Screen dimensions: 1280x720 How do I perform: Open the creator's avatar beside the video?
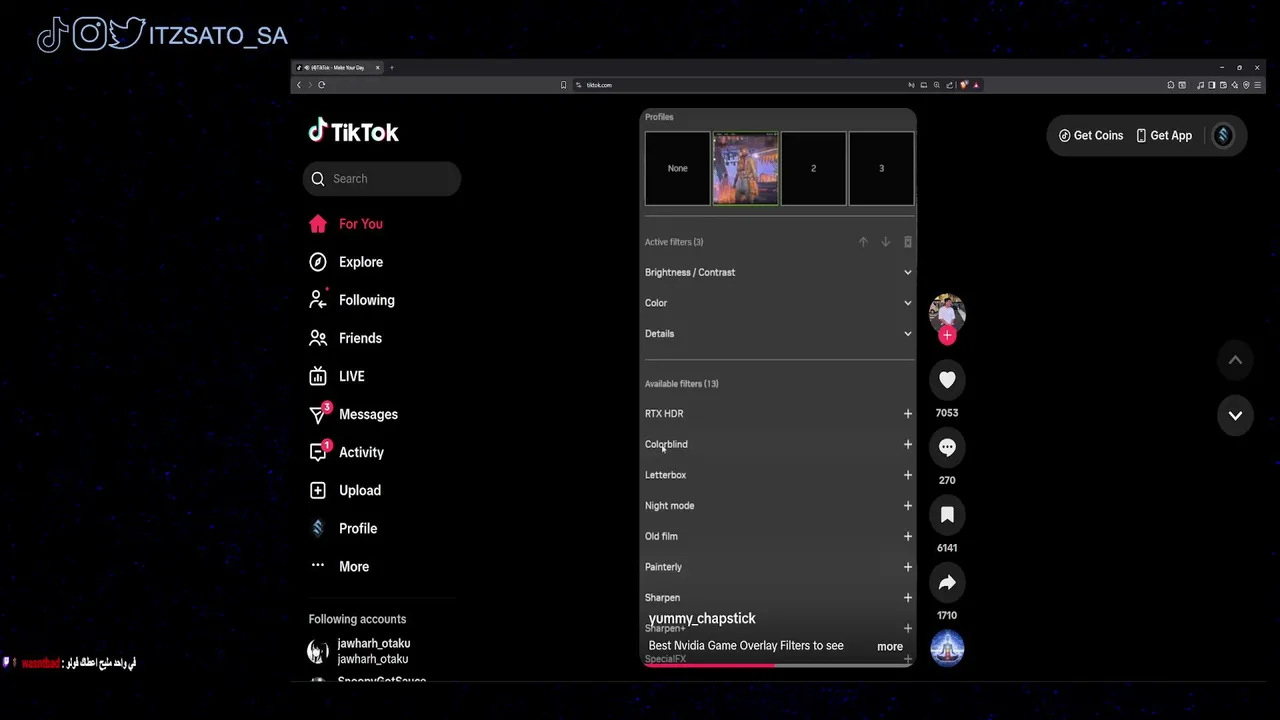pos(947,313)
